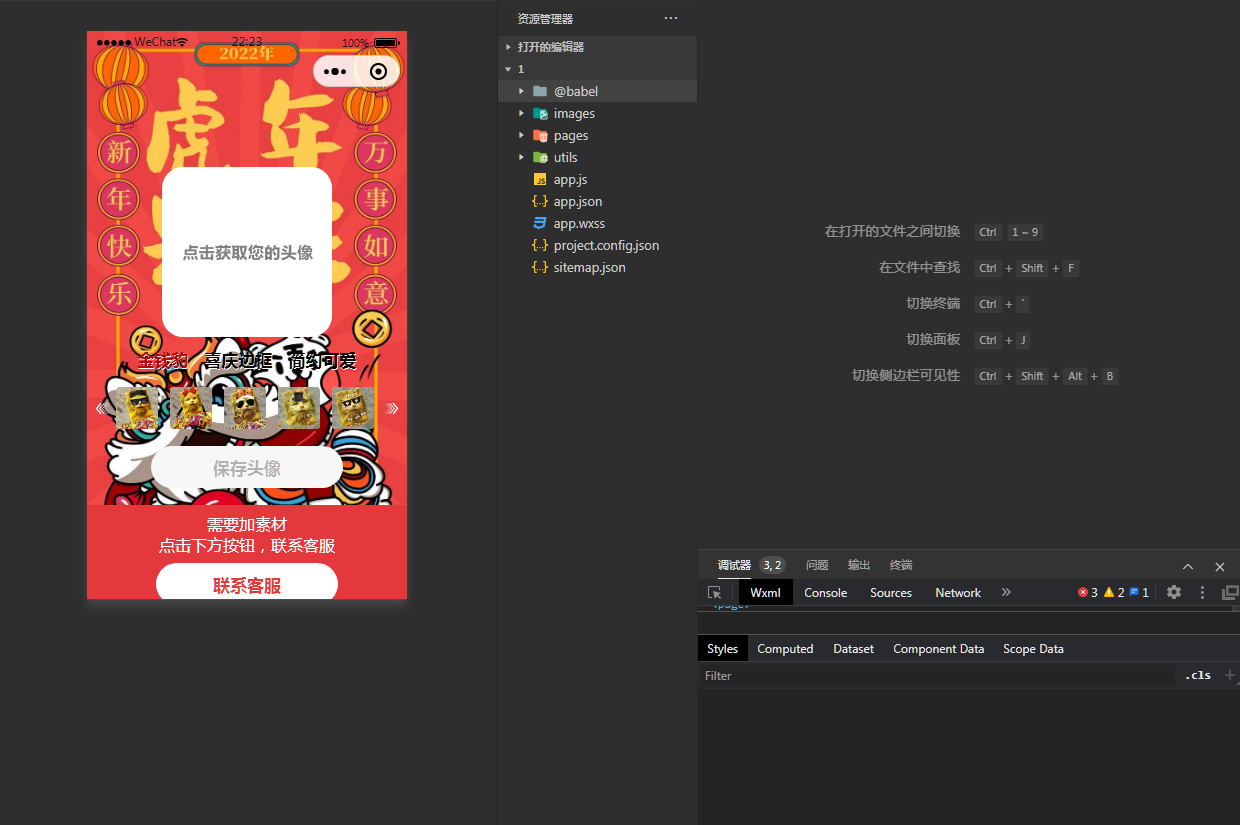
Task: Click the red error count badge
Action: (1089, 592)
